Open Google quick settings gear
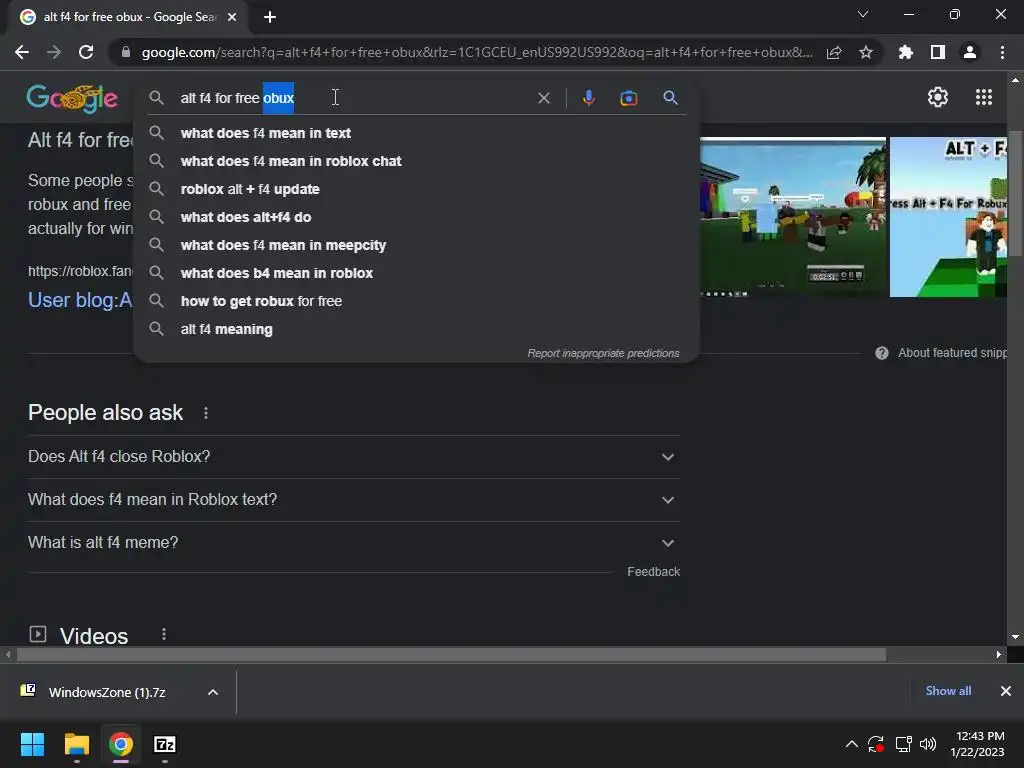 tap(938, 97)
